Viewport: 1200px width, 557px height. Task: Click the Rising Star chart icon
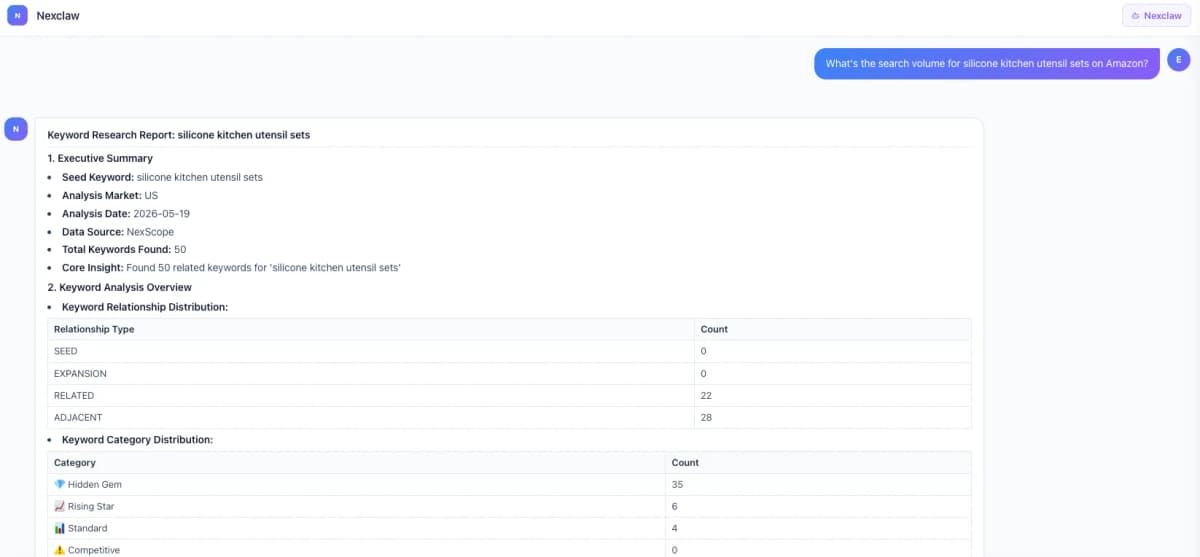59,506
